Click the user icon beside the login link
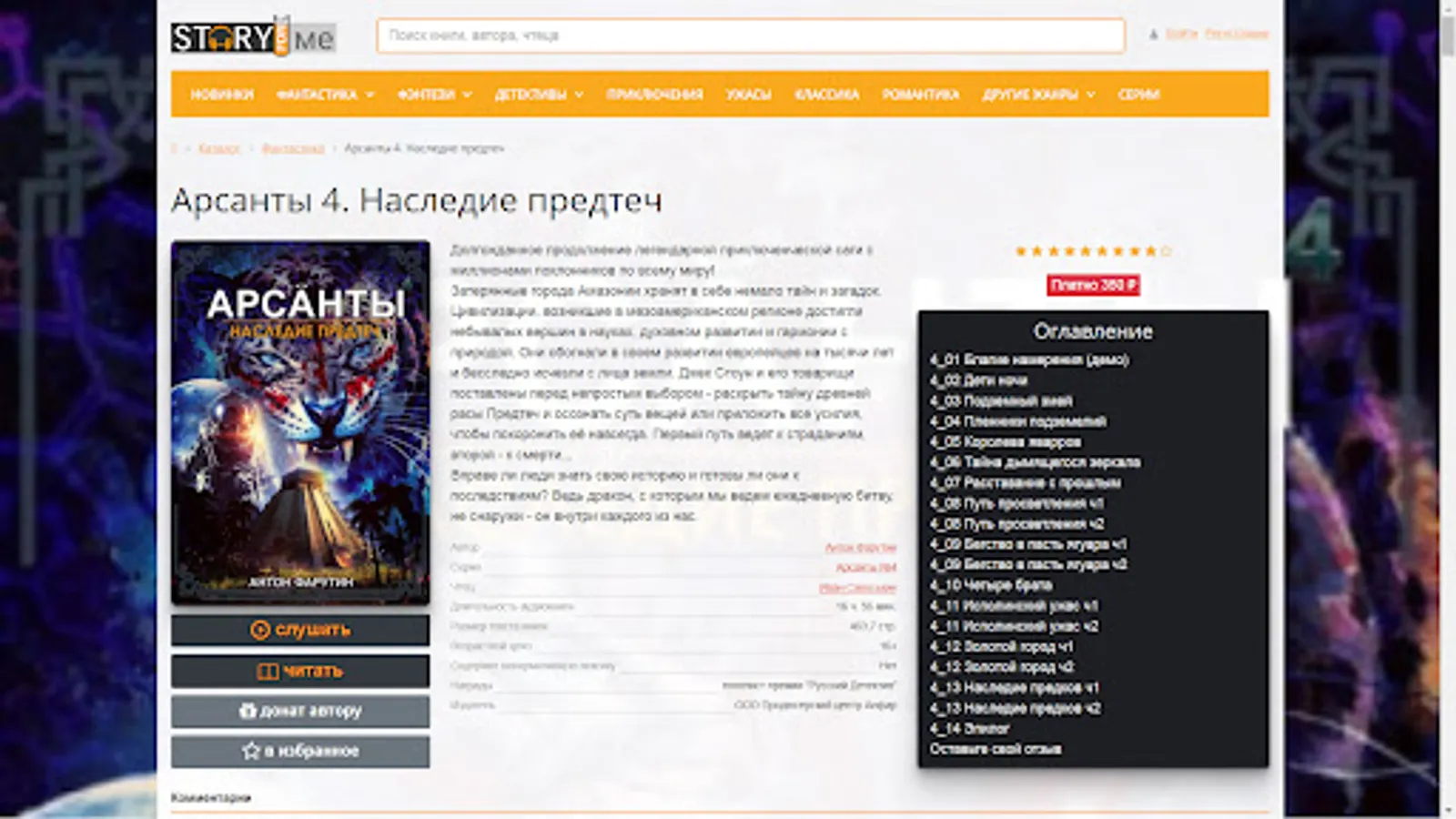This screenshot has width=1456, height=819. (x=1153, y=35)
